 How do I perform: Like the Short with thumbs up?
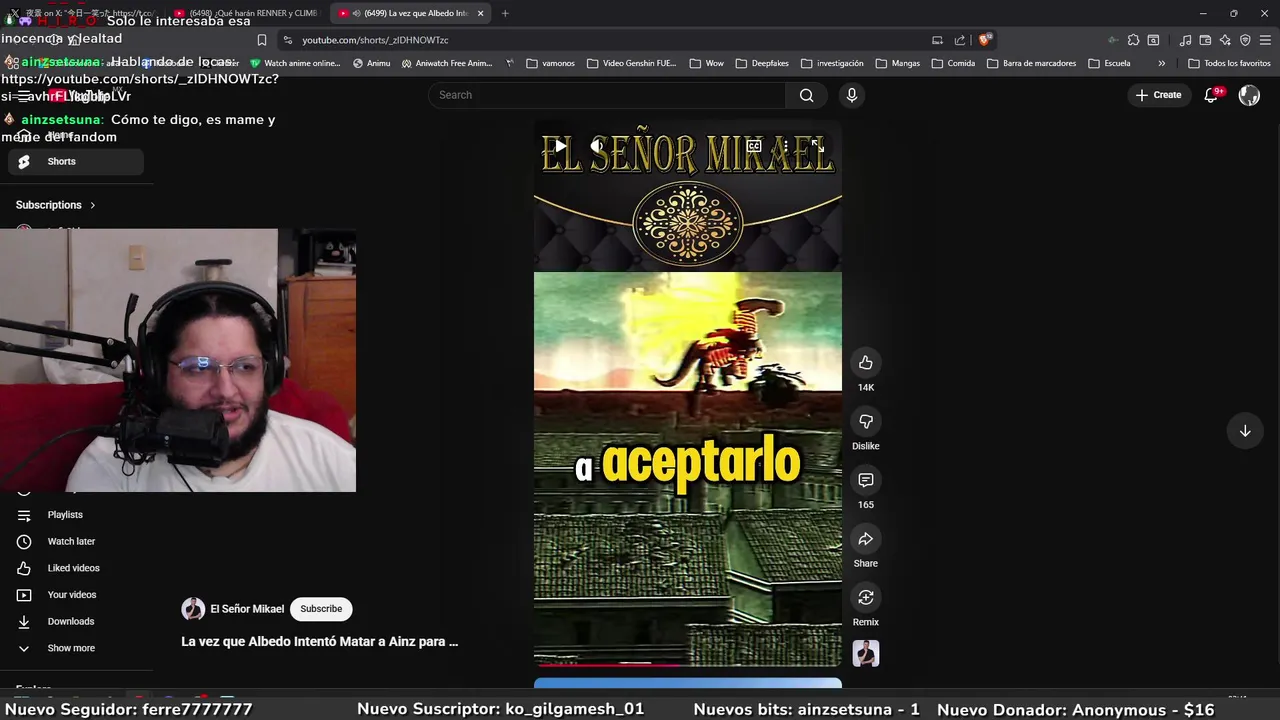coord(866,363)
